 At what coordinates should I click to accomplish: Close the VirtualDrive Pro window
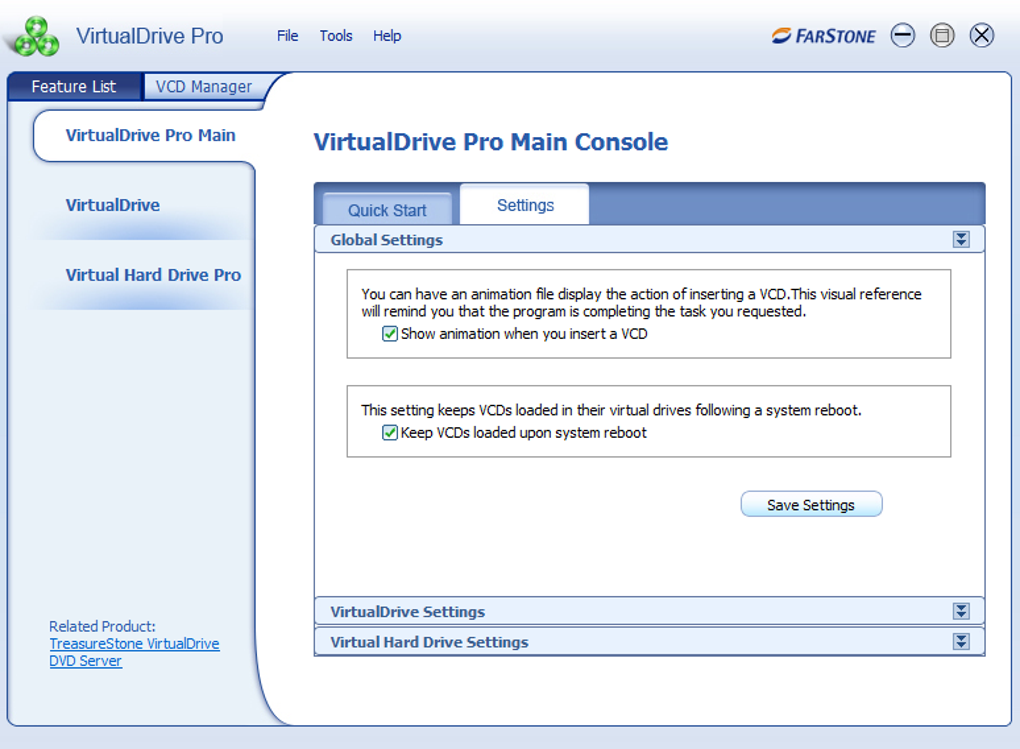[982, 35]
